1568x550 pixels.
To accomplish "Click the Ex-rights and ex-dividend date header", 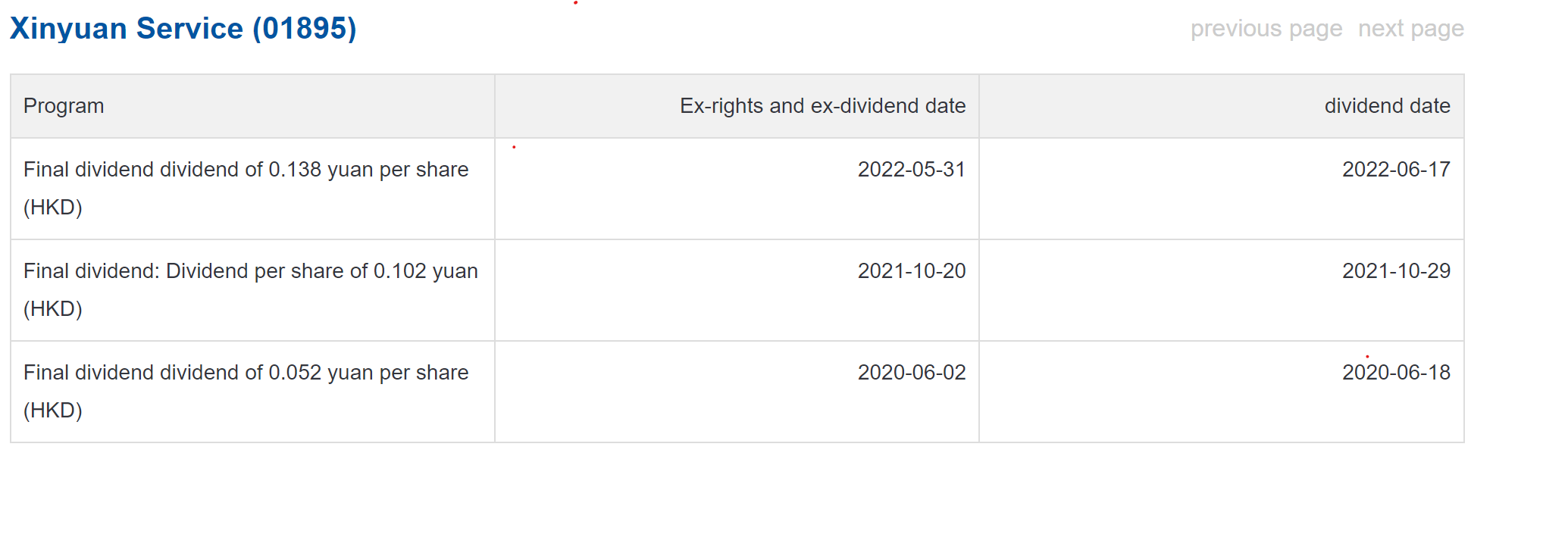I will click(822, 106).
